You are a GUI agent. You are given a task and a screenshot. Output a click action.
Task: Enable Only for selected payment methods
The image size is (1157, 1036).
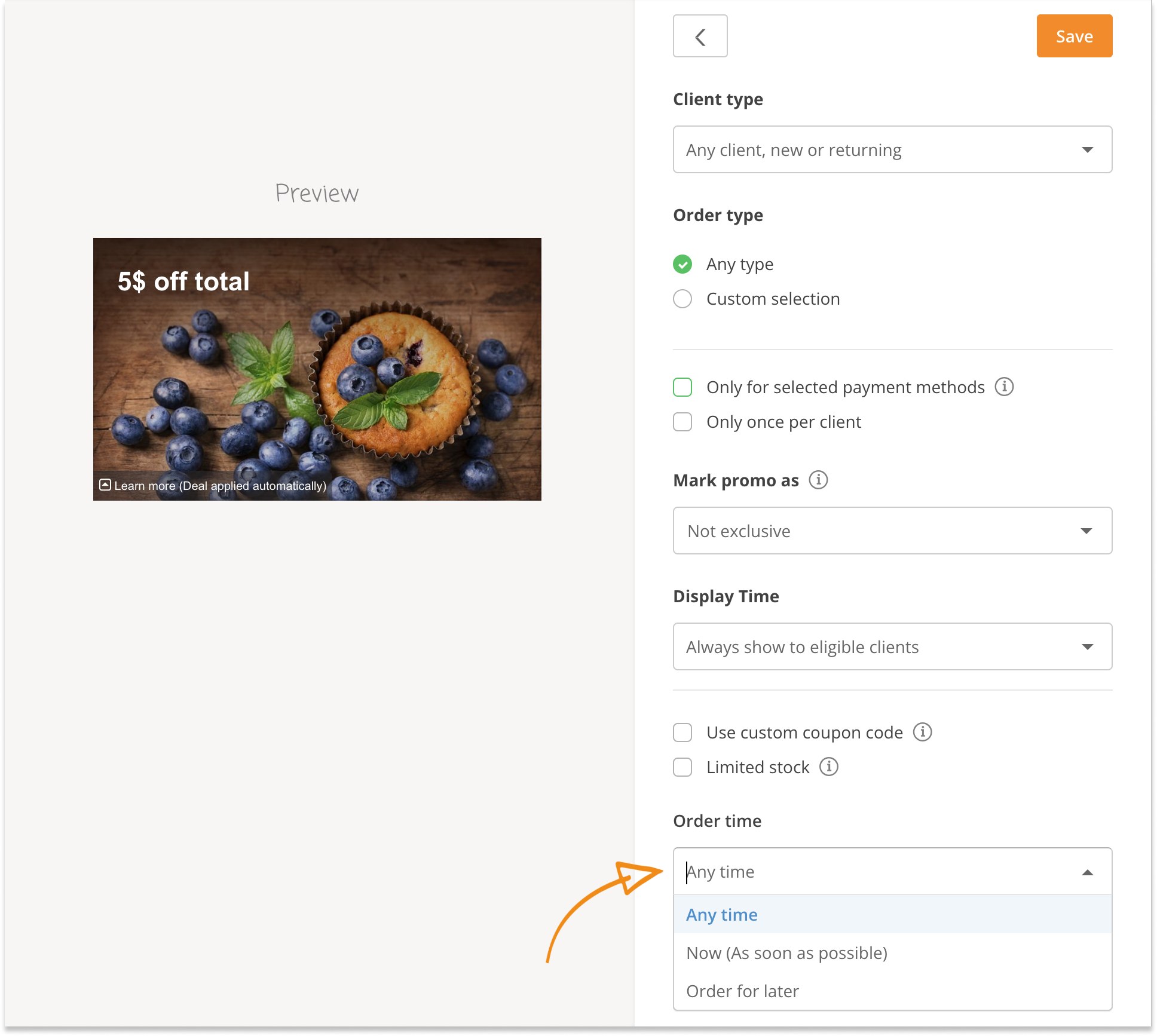tap(682, 387)
